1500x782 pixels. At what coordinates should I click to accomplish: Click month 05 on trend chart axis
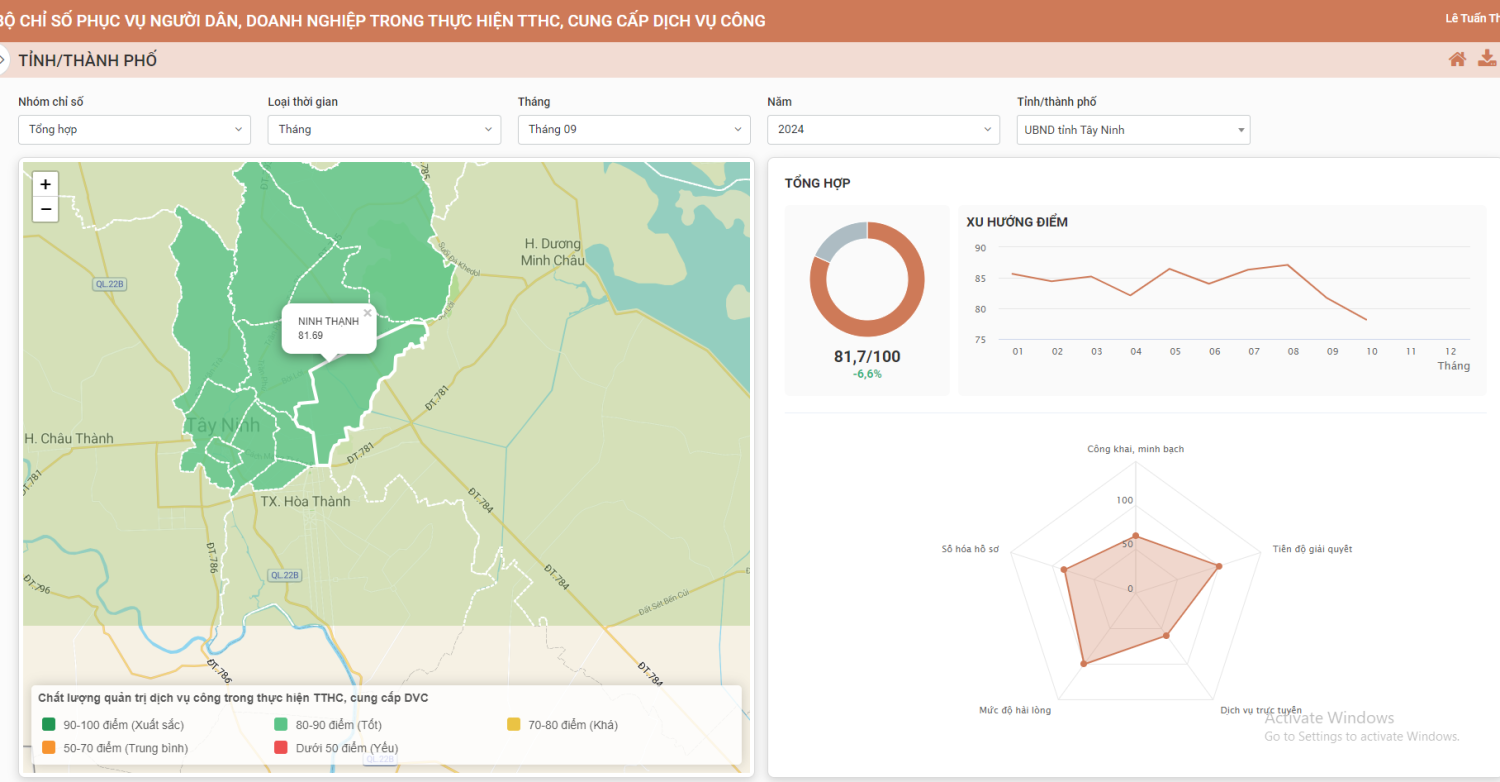point(1175,352)
